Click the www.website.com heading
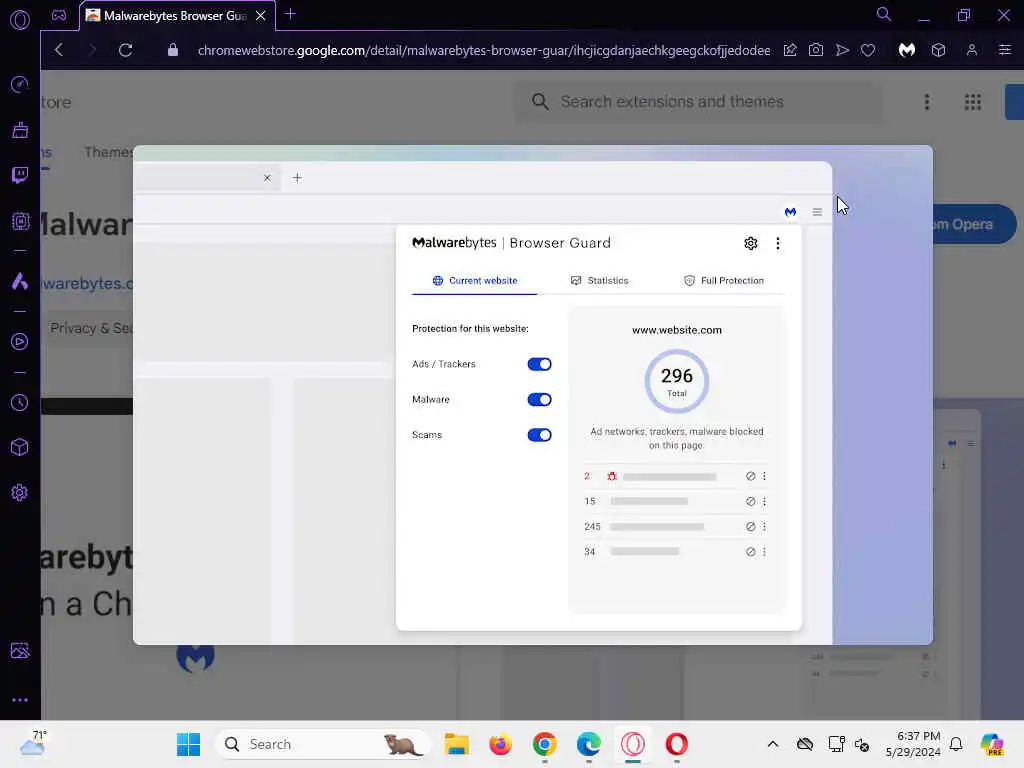The width and height of the screenshot is (1024, 768). click(x=677, y=330)
